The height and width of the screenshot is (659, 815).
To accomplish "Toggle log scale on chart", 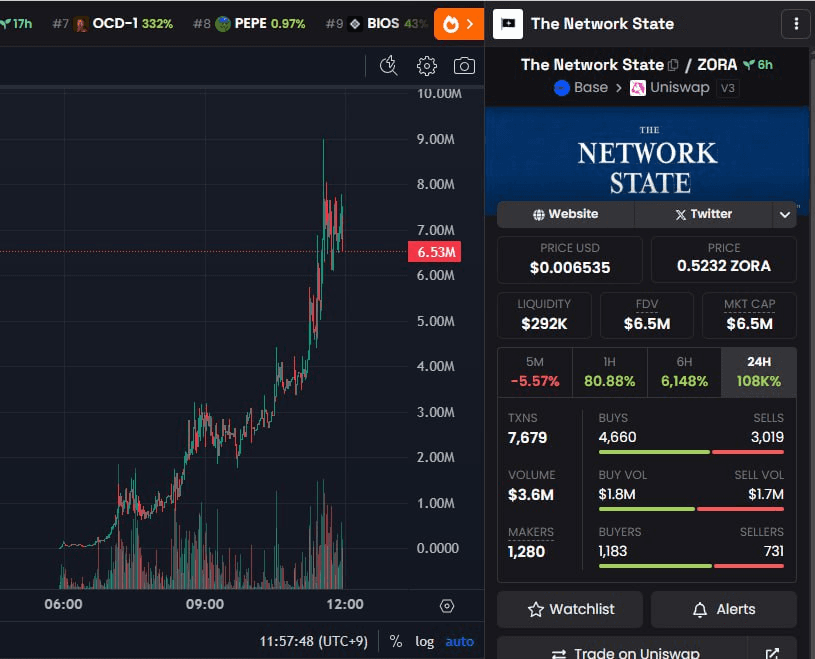I will click(x=425, y=642).
